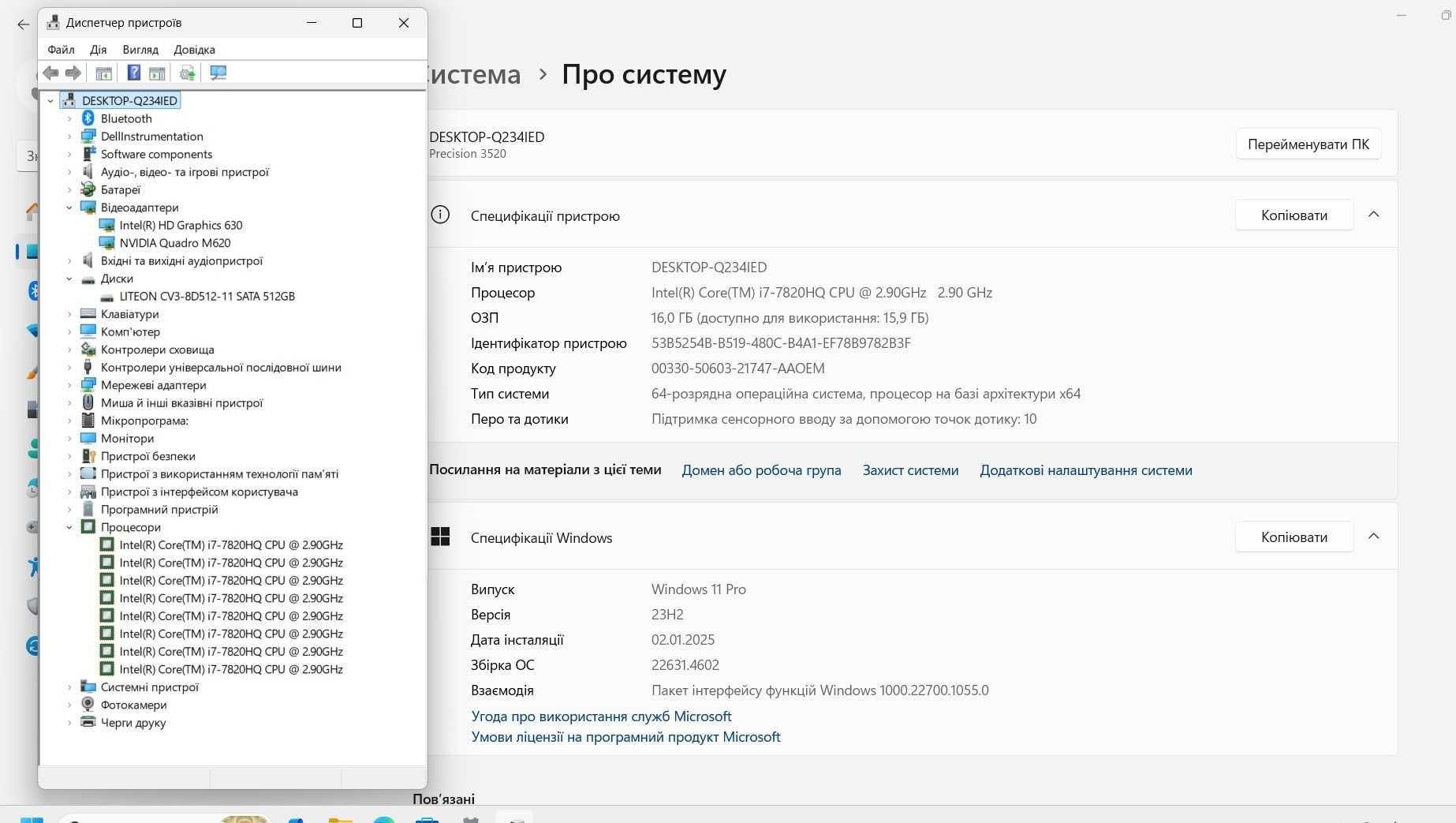Screen dimensions: 1456x823
Task: Click the Перейменувати ПК button
Action: pyautogui.click(x=1309, y=144)
